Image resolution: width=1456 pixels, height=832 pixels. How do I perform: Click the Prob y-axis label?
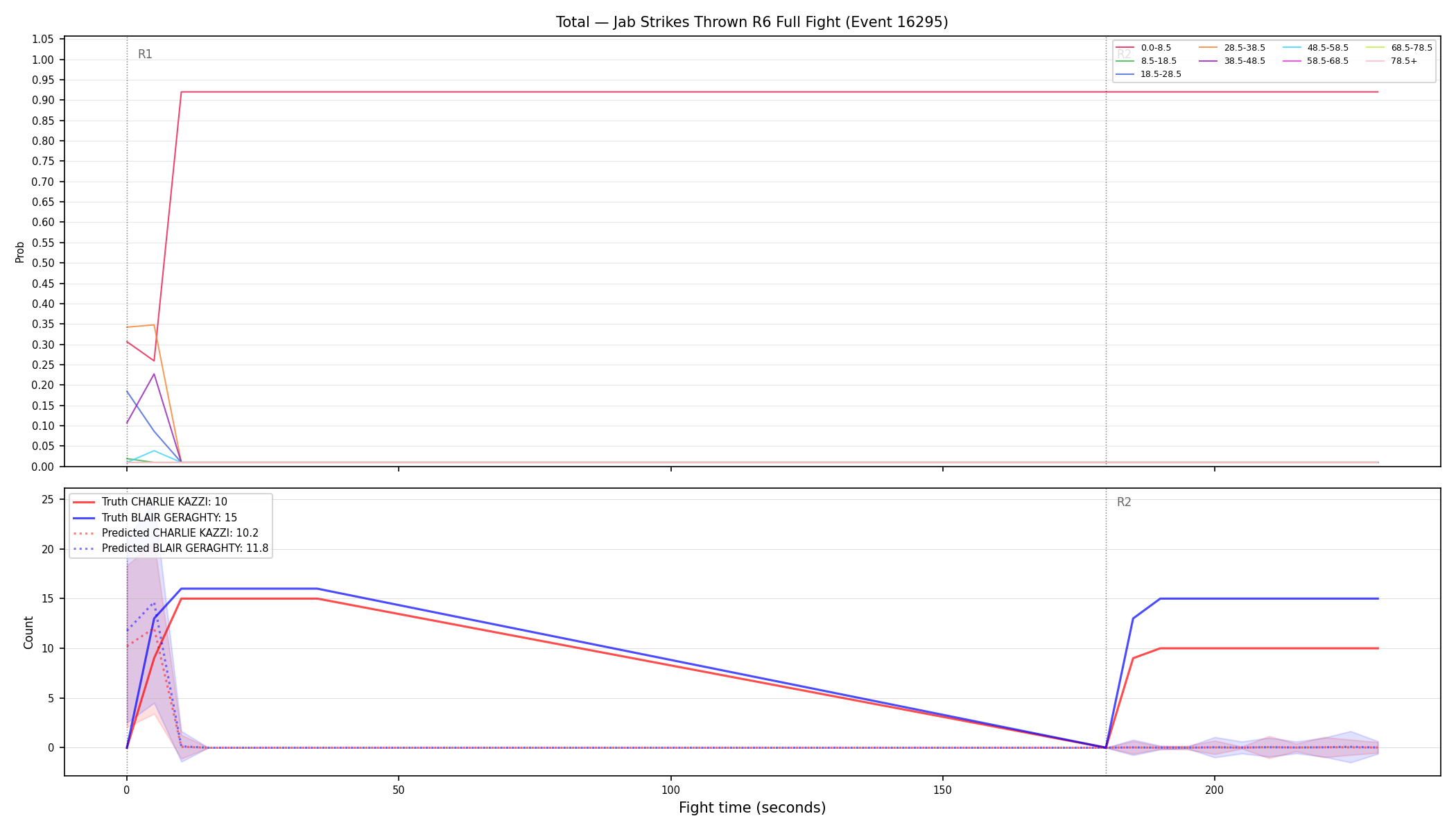(x=20, y=252)
